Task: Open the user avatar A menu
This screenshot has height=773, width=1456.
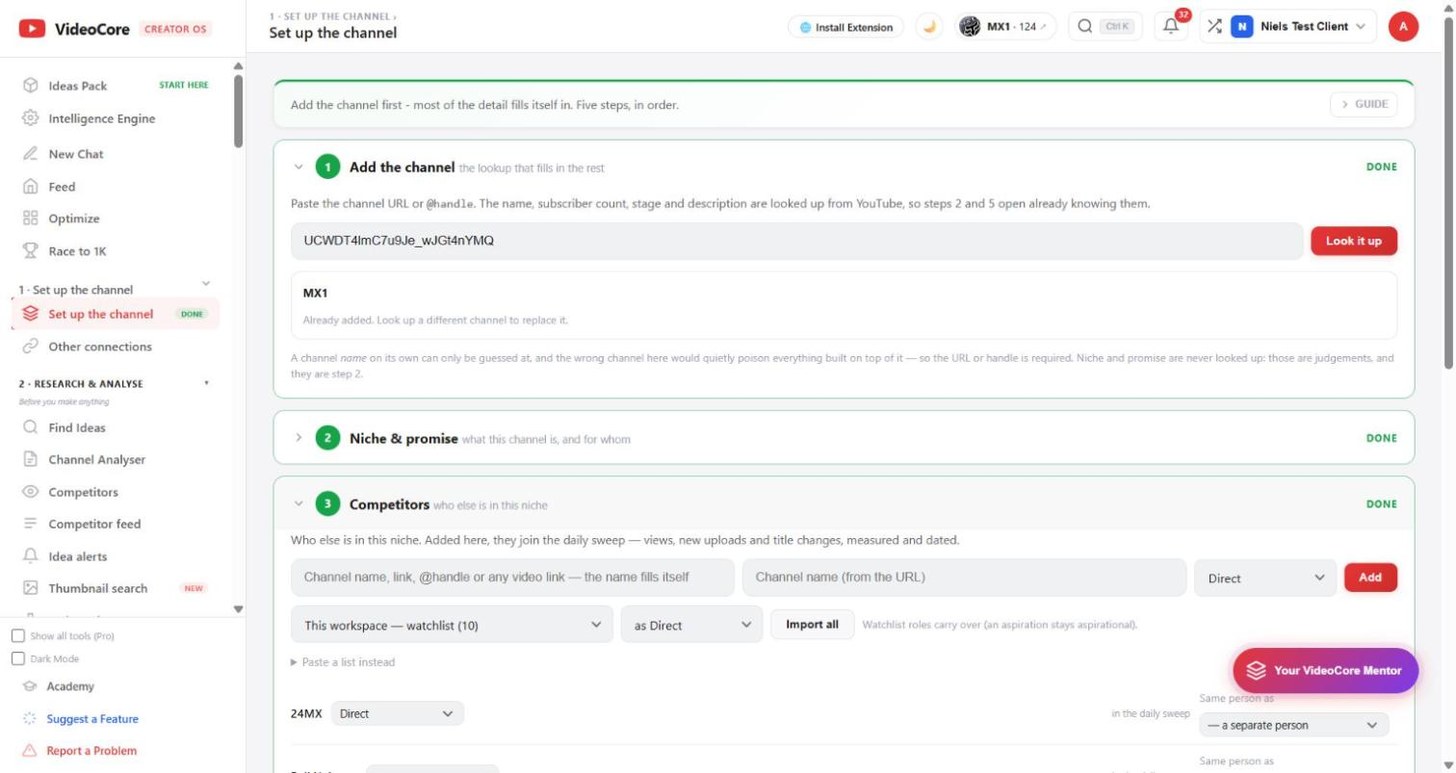Action: coord(1403,27)
